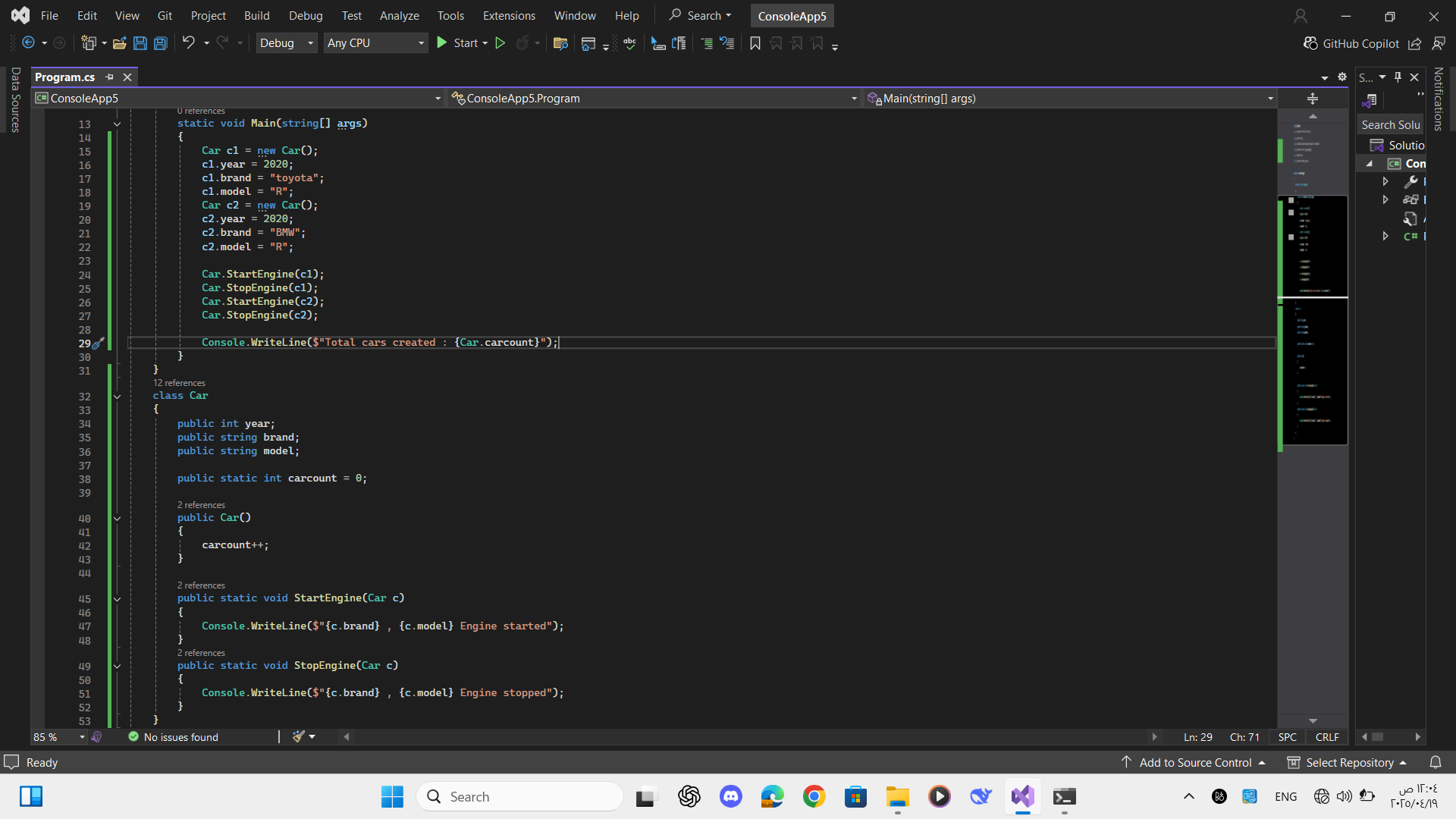Open the Data Sources side tab
1456x819 pixels.
(x=15, y=99)
